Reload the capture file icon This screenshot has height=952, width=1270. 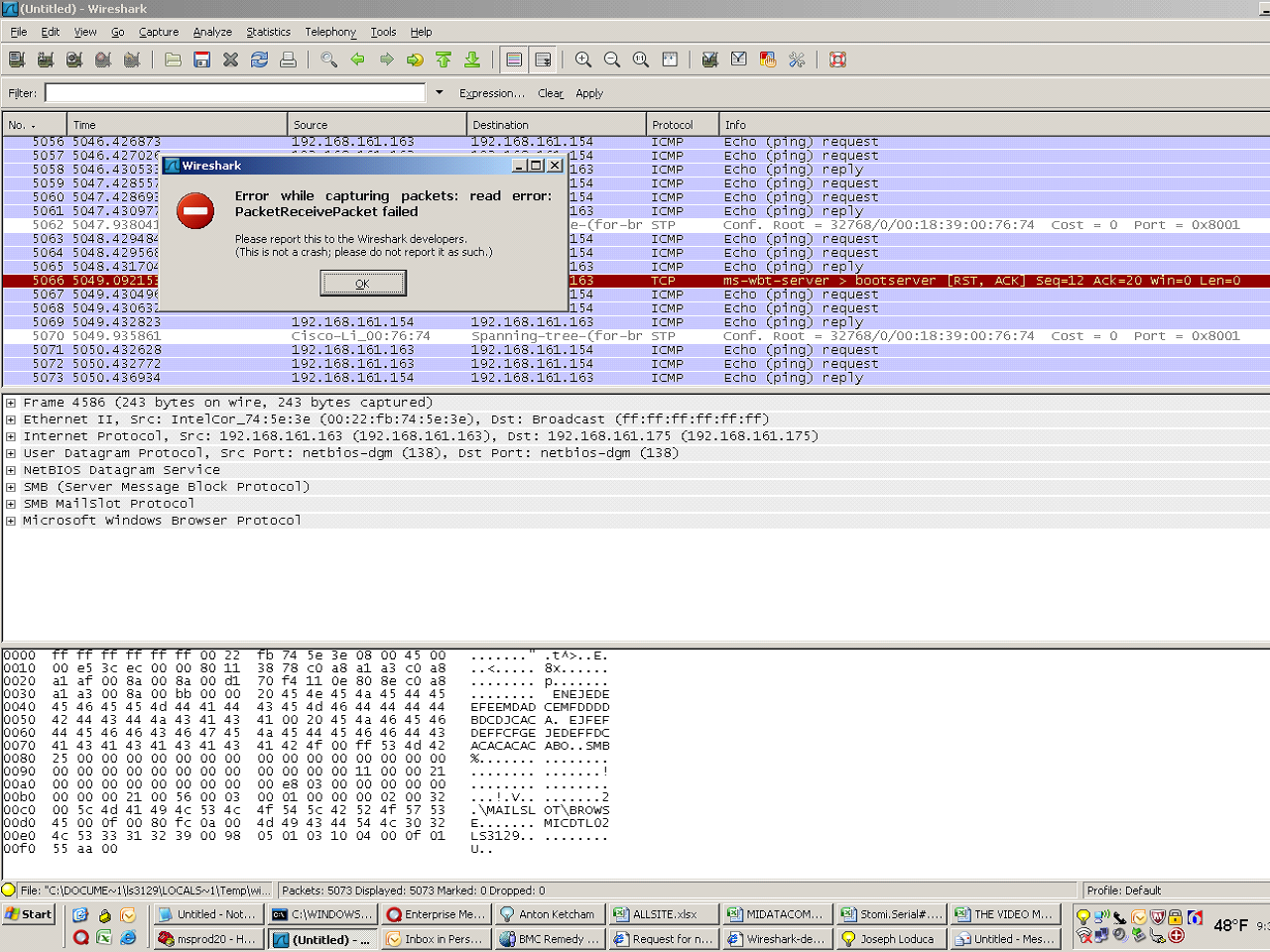[x=259, y=59]
